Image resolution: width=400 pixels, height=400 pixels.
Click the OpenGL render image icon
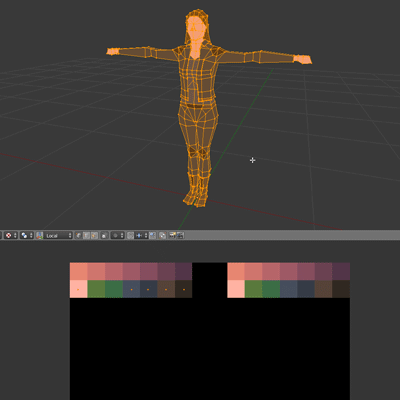point(172,235)
